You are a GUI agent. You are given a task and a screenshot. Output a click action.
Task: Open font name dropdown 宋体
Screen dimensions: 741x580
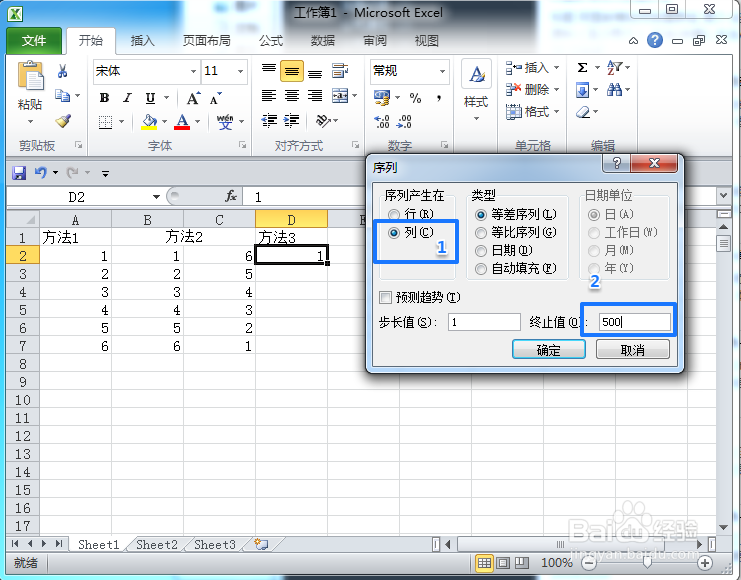(193, 71)
